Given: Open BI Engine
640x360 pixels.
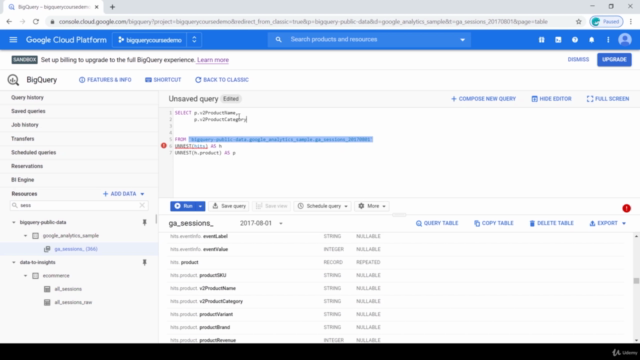Looking at the screenshot, I should pyautogui.click(x=22, y=180).
